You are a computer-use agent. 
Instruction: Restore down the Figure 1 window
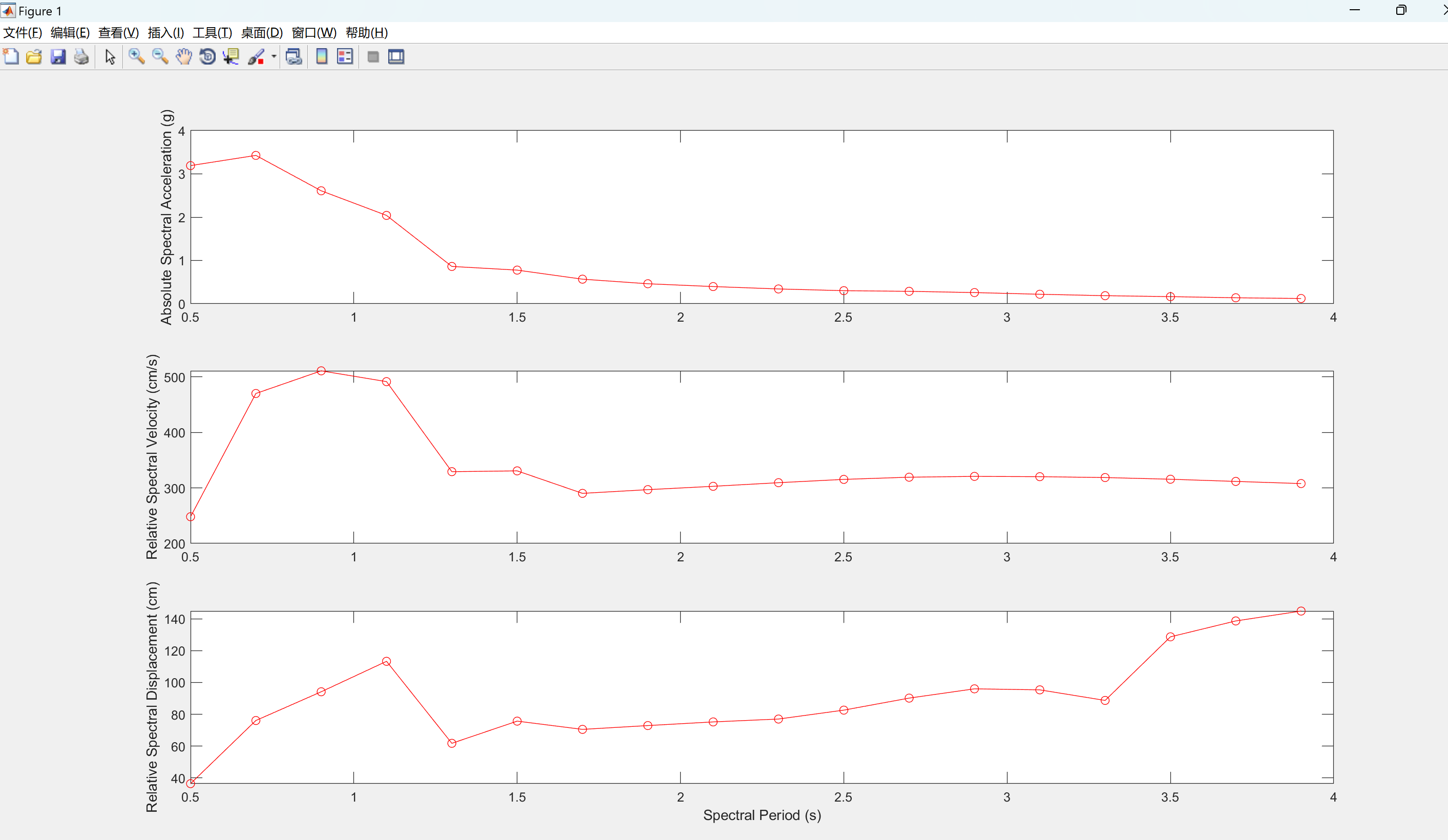(x=1401, y=10)
